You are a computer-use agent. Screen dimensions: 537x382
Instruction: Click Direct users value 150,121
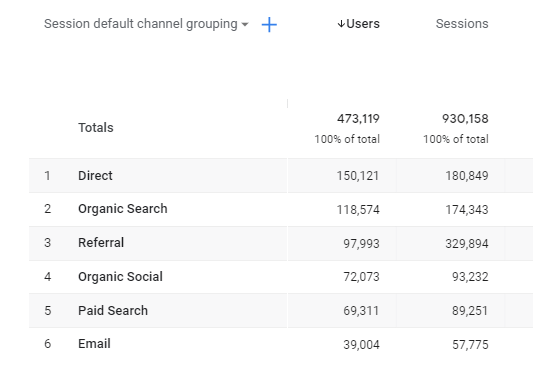[x=358, y=176]
